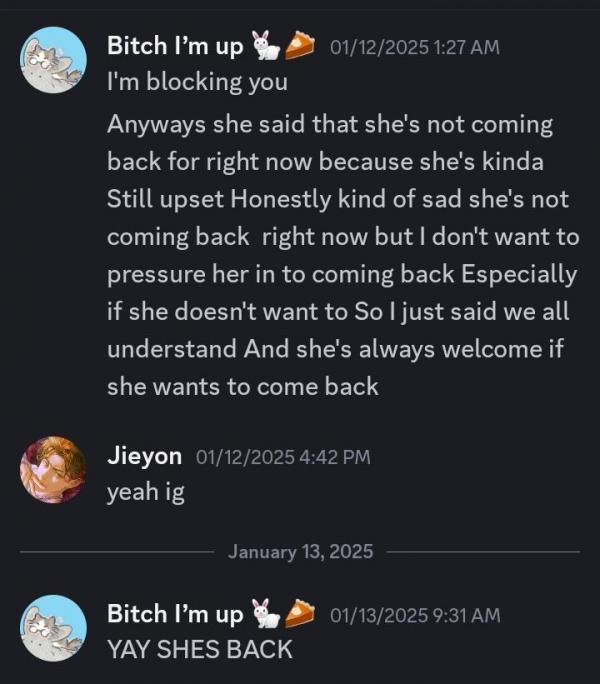Click the January 13, 2025 date divider
The height and width of the screenshot is (684, 600).
click(x=300, y=551)
